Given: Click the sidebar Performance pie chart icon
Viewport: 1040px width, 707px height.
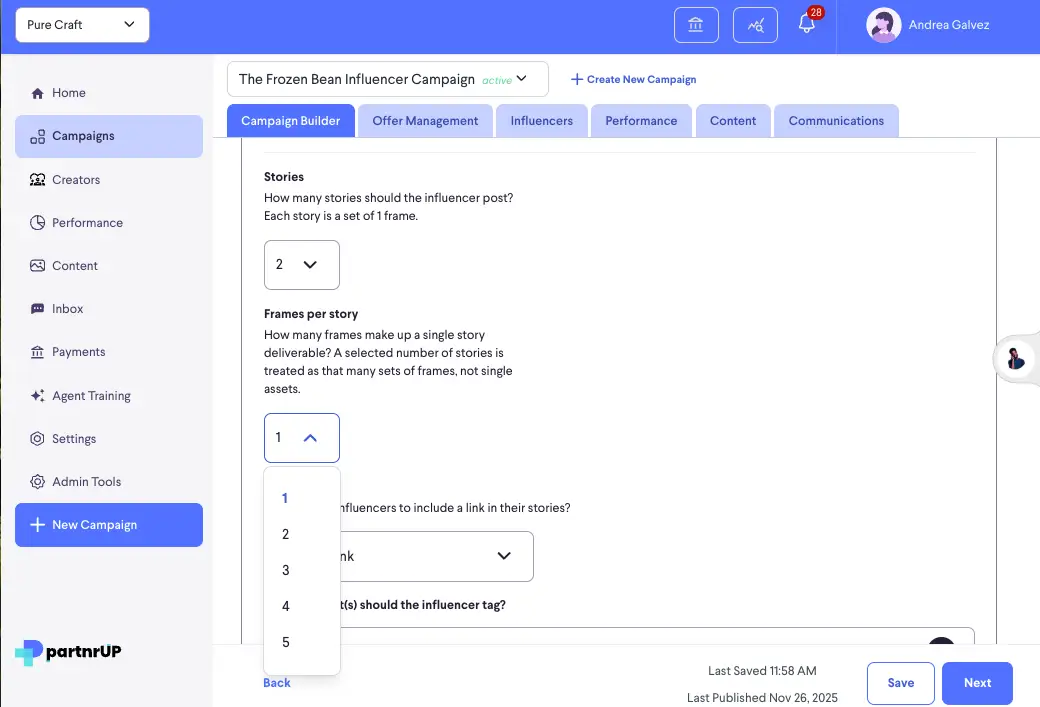Looking at the screenshot, I should (37, 223).
